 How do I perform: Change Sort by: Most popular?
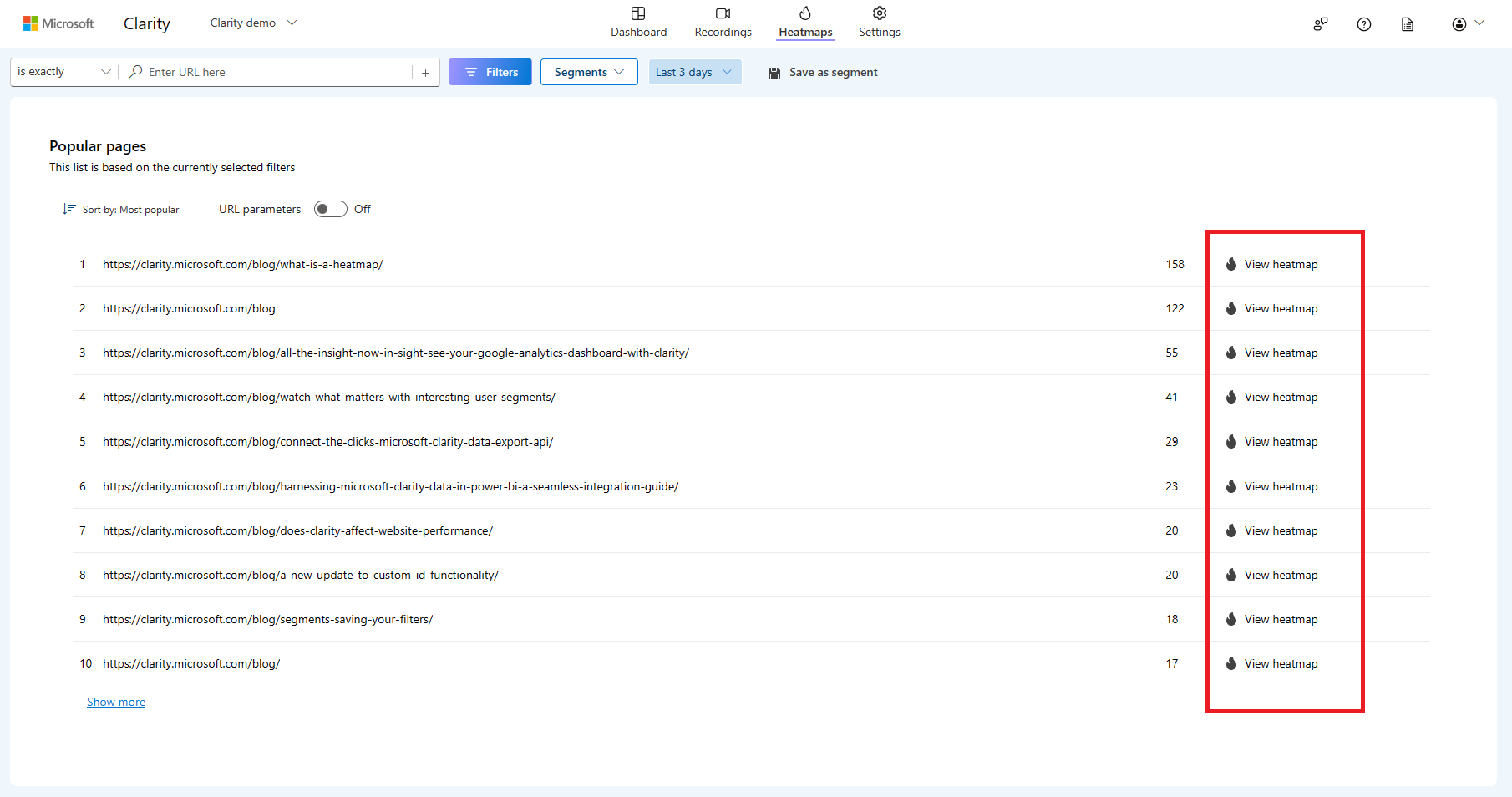[121, 209]
